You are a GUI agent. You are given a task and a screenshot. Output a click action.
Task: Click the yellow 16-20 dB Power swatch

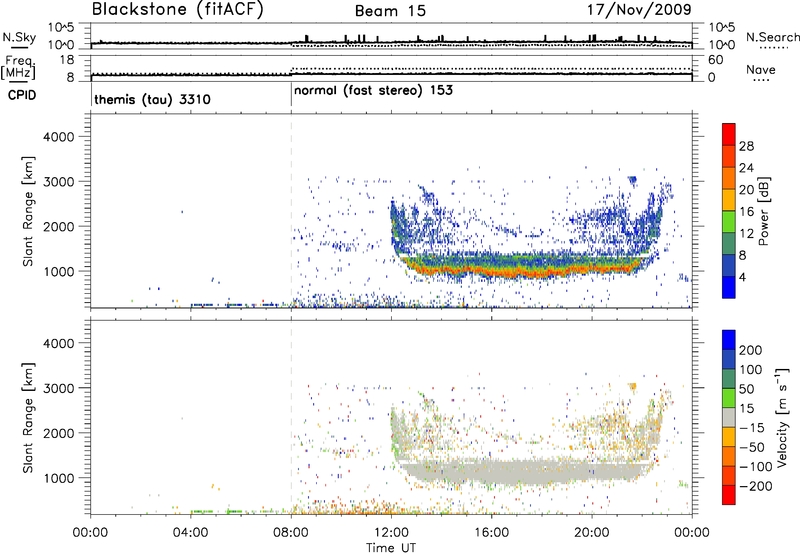729,200
